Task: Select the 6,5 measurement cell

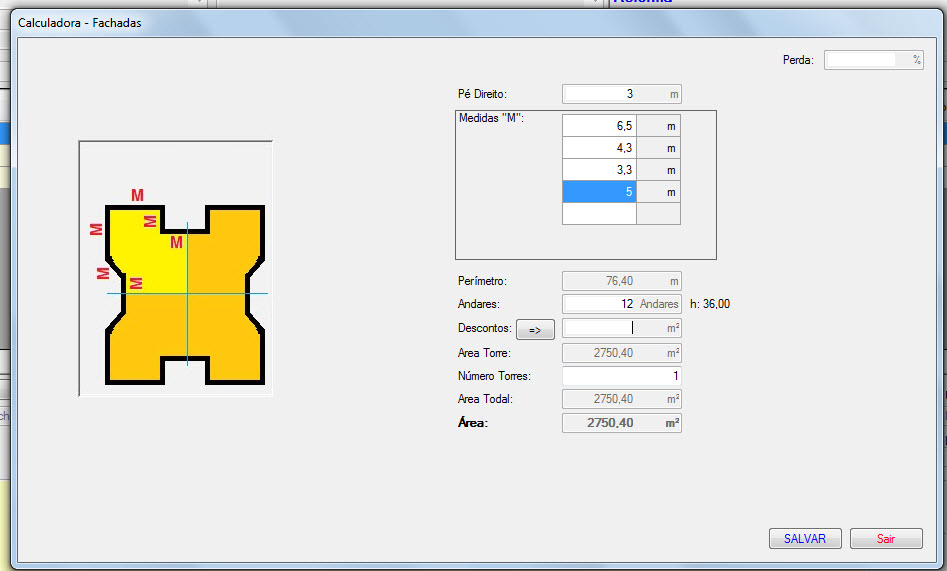Action: [599, 126]
